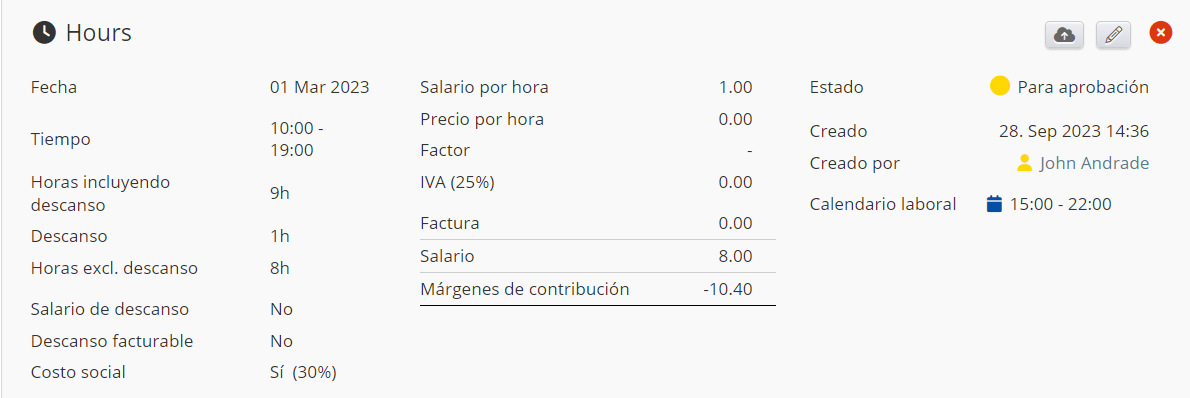Click the yellow person icon by John Andrade
Viewport: 1190px width, 398px height.
click(x=1025, y=163)
